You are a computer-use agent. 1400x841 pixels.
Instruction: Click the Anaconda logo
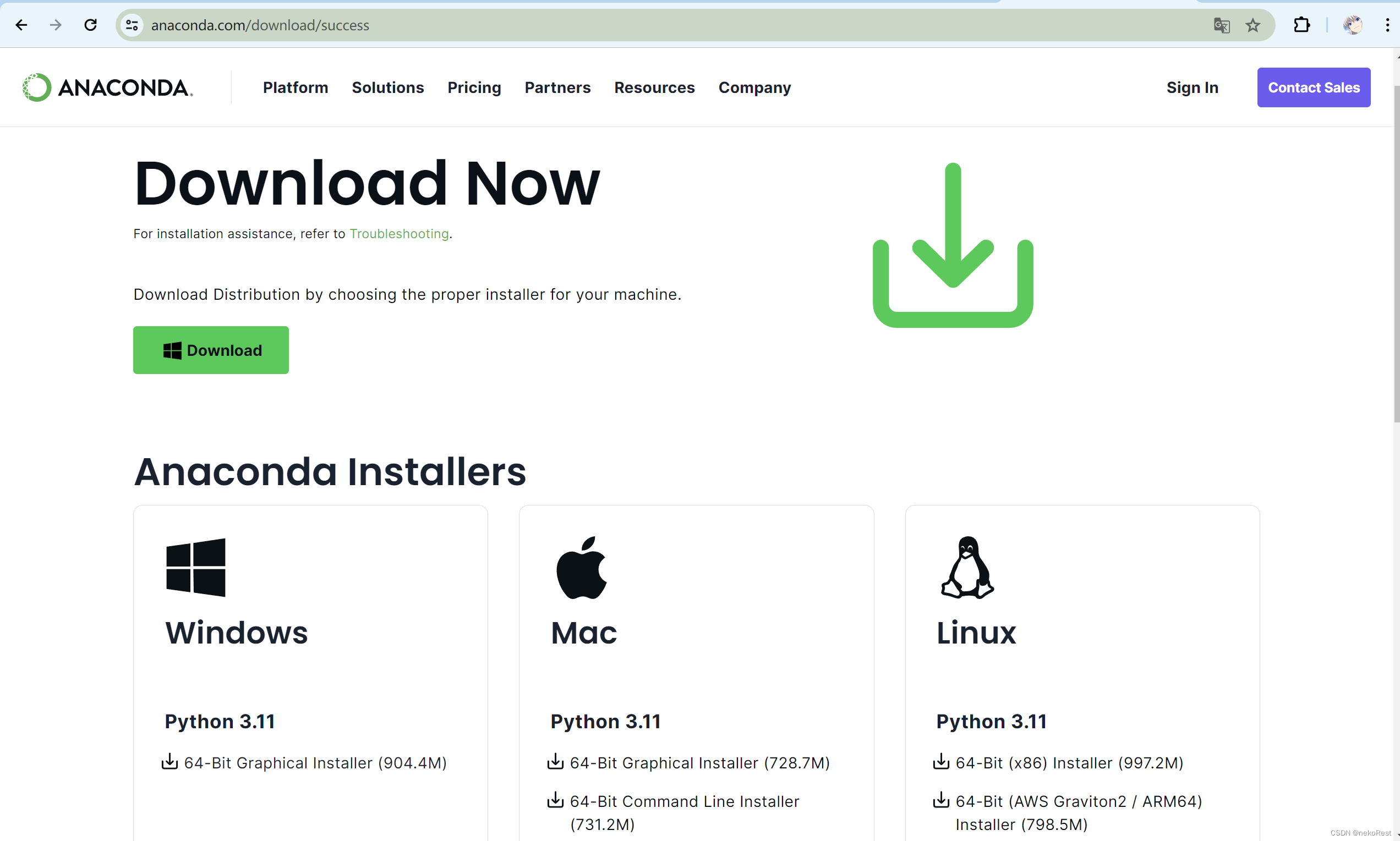(x=108, y=87)
